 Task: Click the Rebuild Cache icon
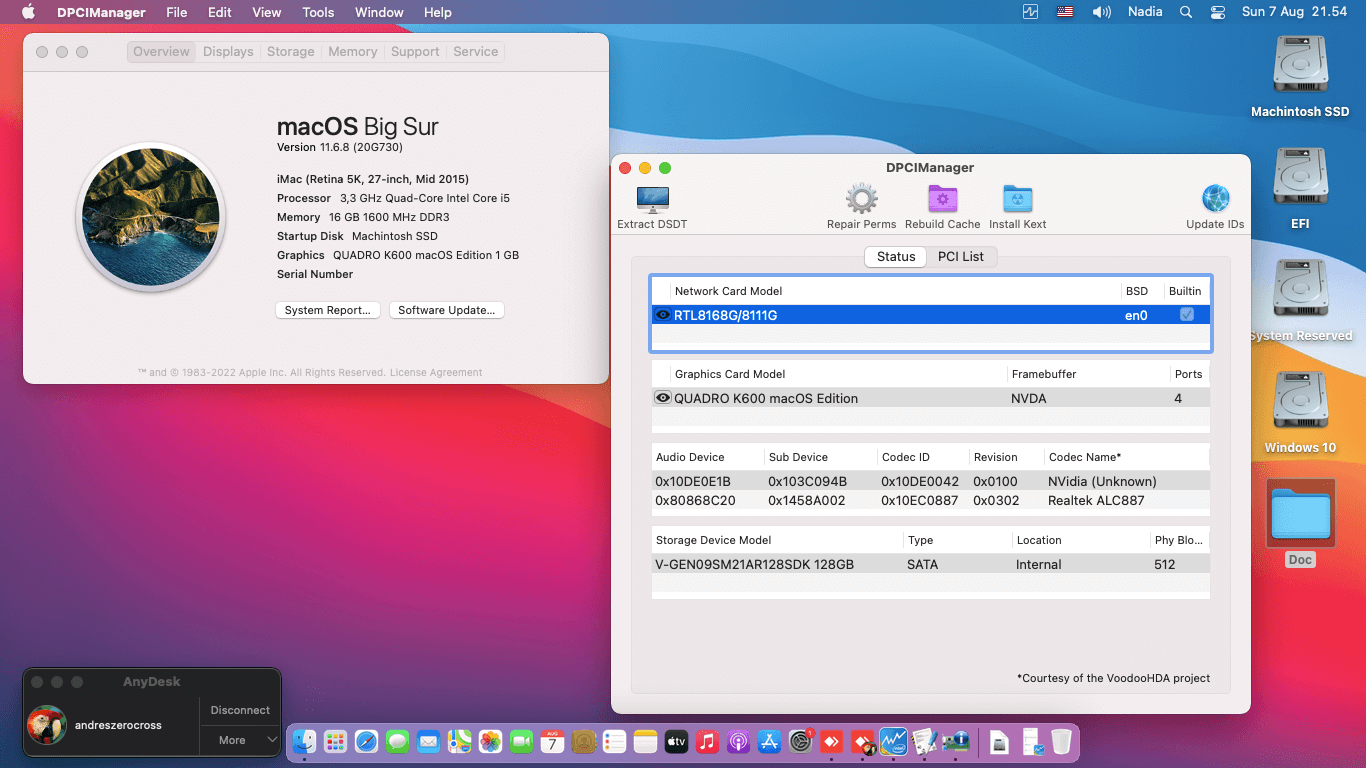(x=941, y=198)
